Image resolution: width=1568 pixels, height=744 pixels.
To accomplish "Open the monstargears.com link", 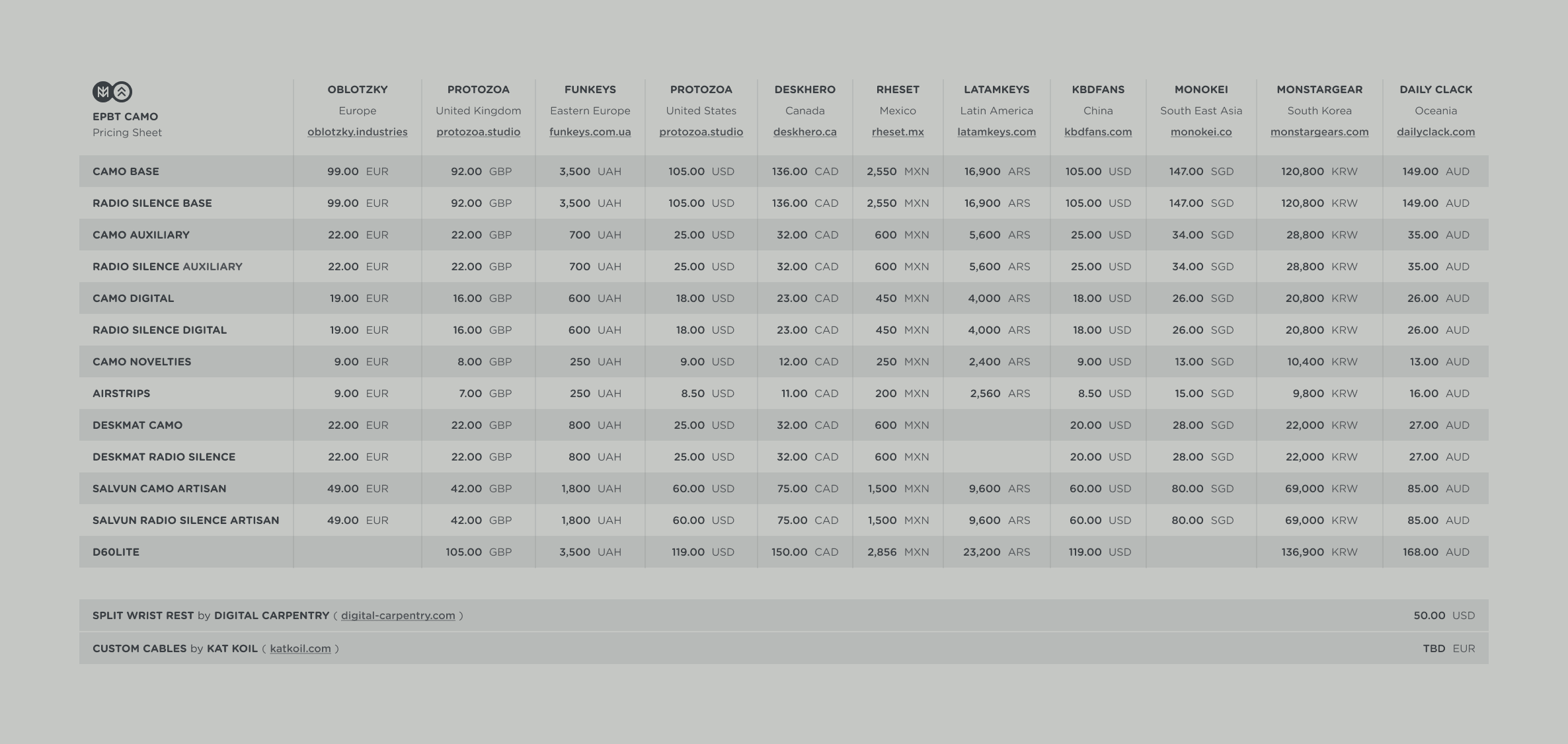I will 1319,132.
